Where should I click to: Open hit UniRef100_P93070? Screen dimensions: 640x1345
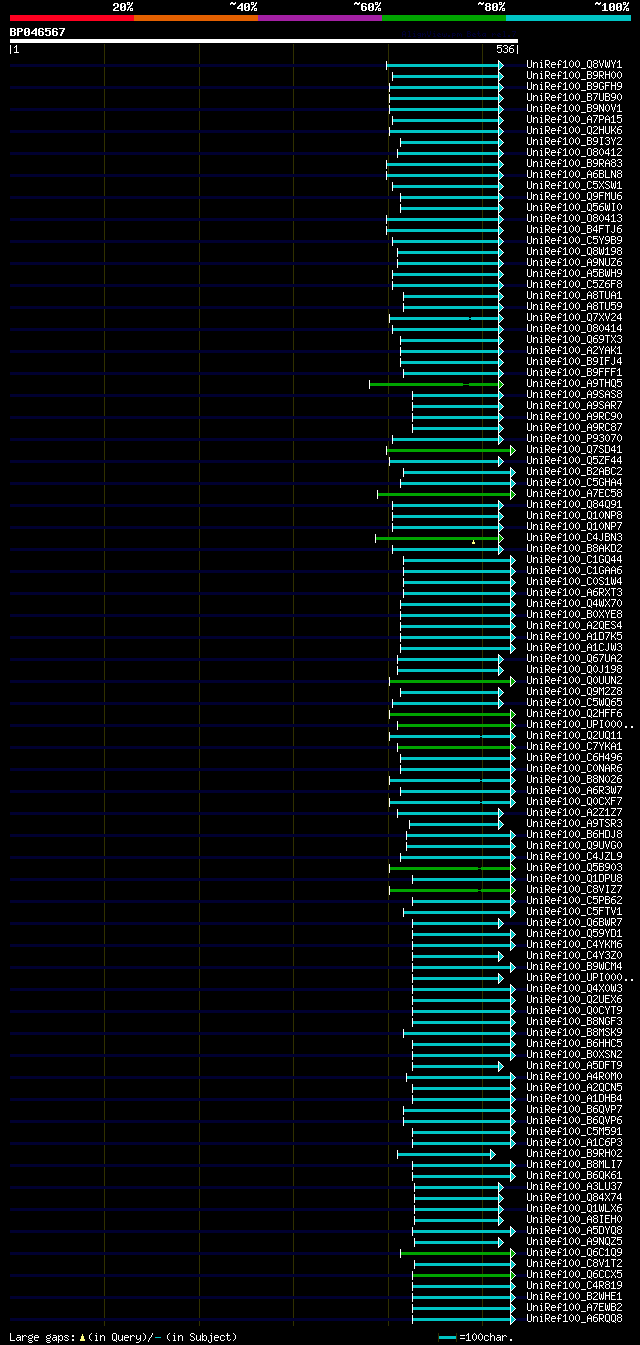coord(574,438)
